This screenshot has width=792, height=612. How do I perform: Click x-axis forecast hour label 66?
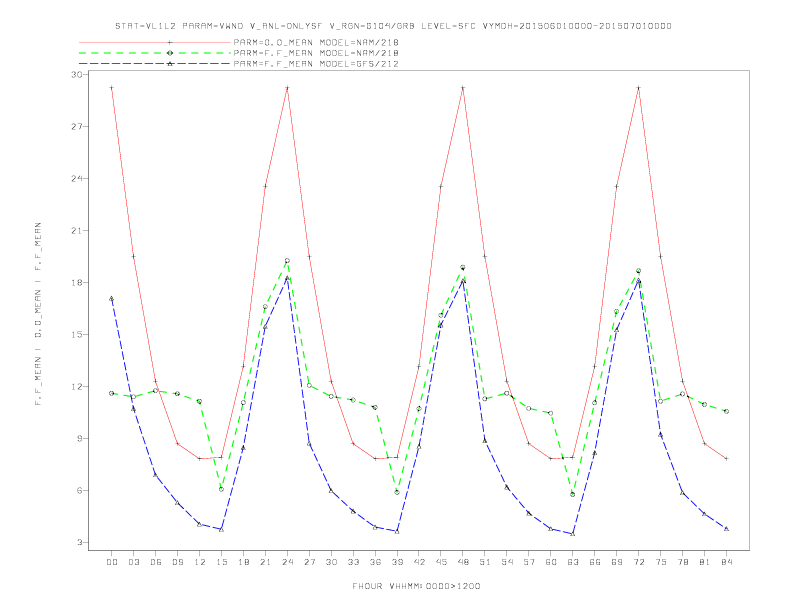click(595, 562)
